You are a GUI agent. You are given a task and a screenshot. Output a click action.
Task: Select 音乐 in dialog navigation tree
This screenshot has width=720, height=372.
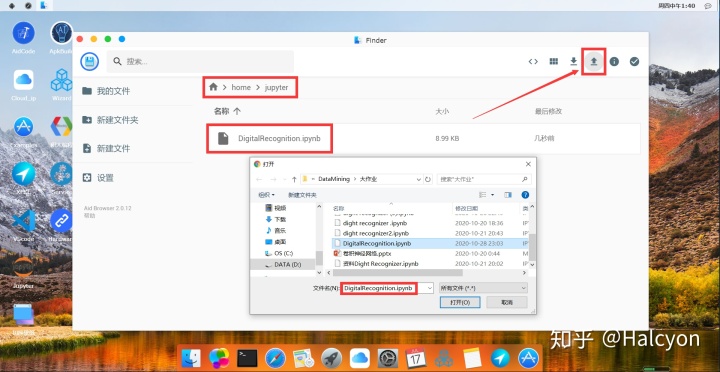click(x=276, y=231)
